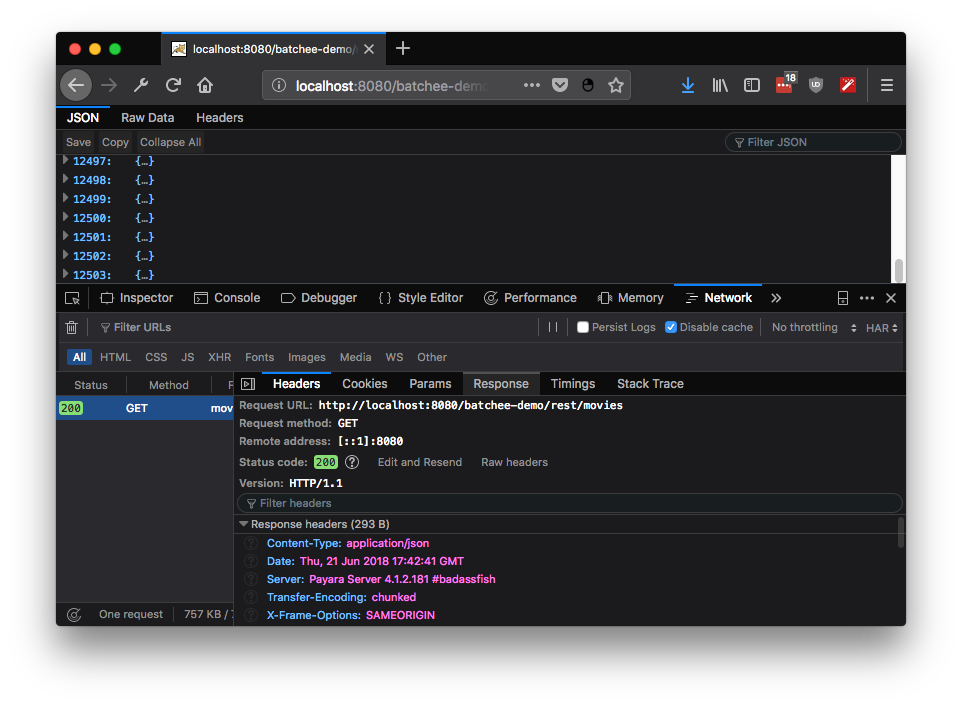Clear network requests with trash icon
This screenshot has height=706, width=962.
click(x=72, y=328)
